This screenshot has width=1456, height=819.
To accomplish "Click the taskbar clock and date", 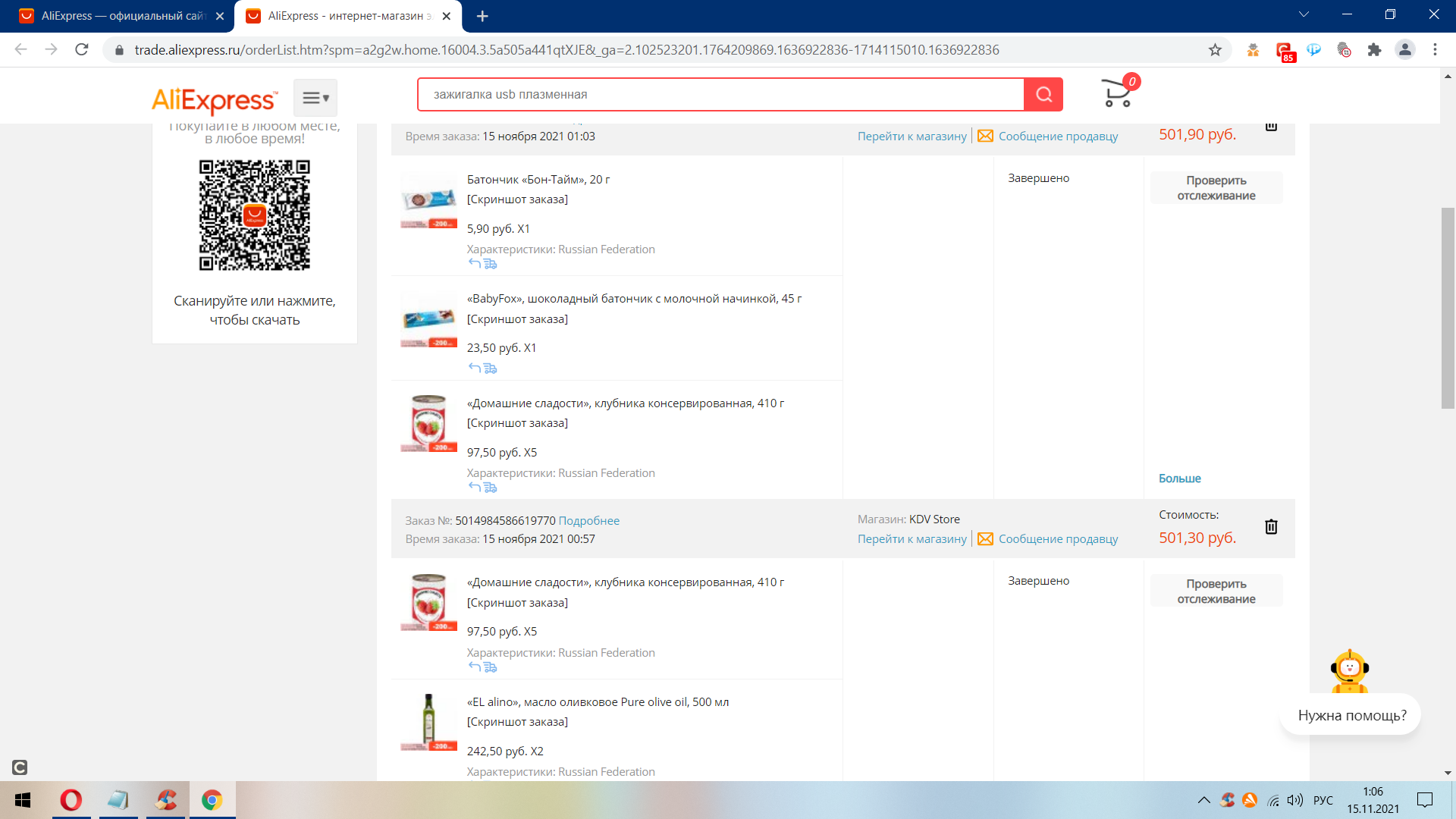I will tap(1373, 800).
